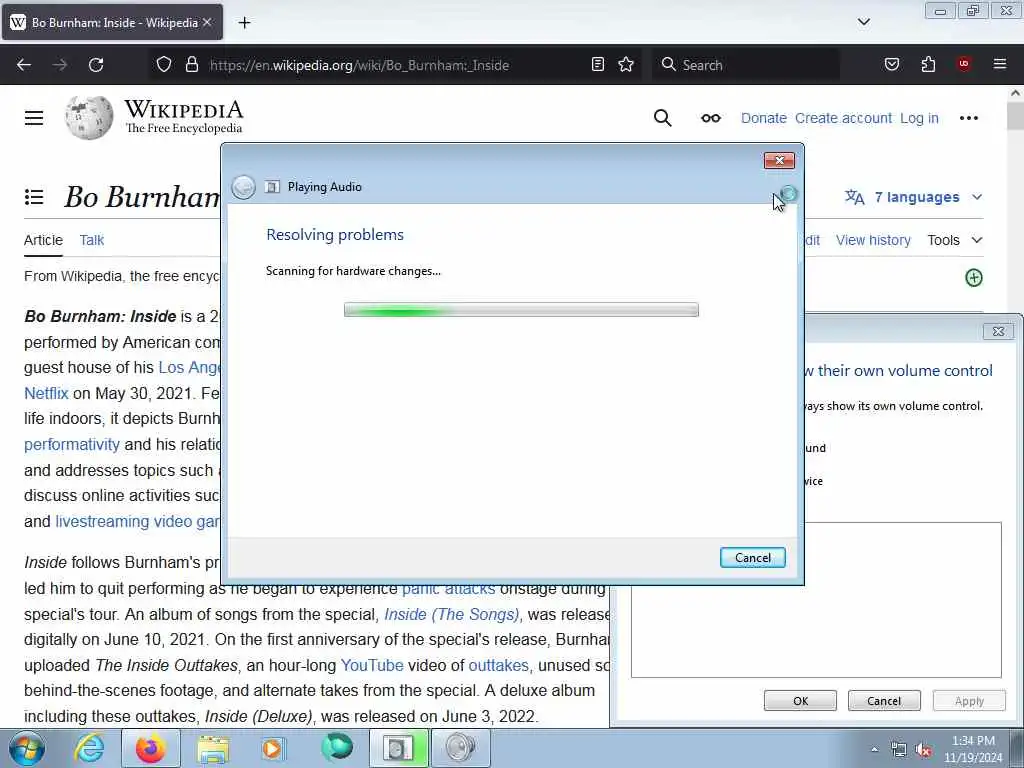Open the tracking protection shield icon

pyautogui.click(x=164, y=65)
